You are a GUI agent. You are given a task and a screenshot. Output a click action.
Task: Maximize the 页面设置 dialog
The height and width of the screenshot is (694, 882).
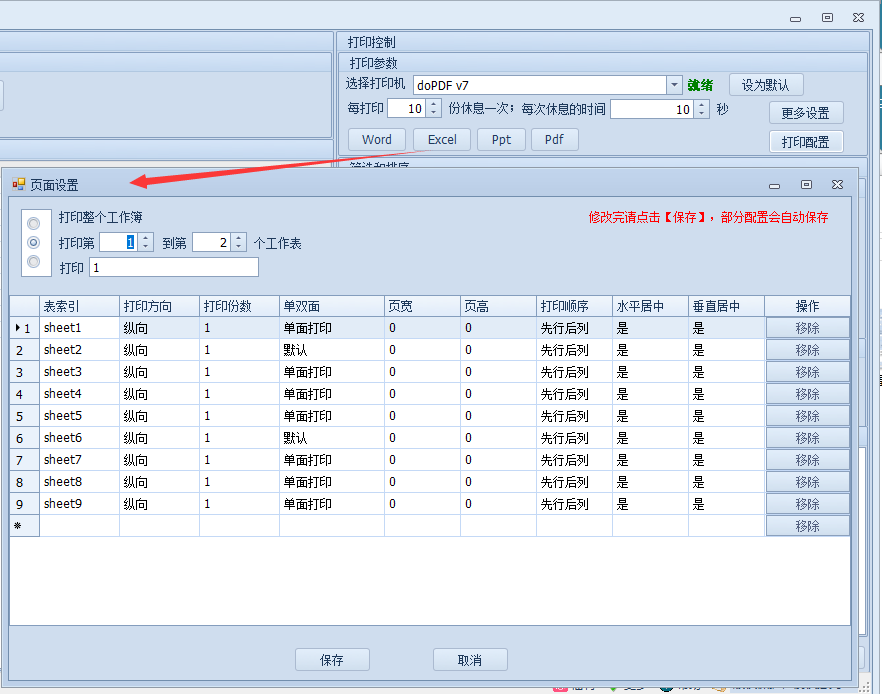click(x=806, y=184)
